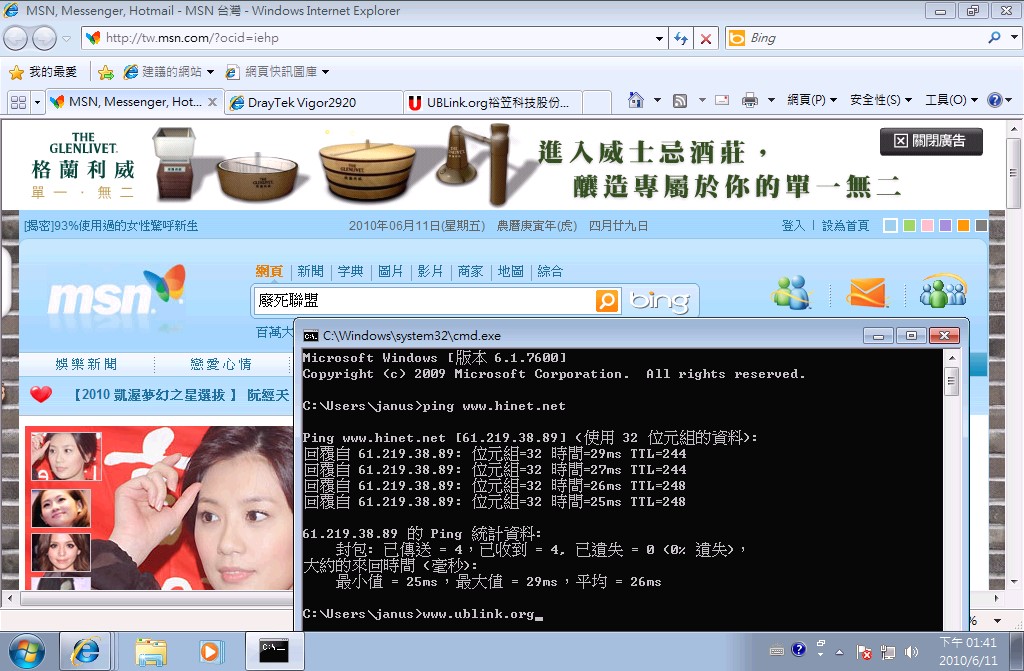Switch to the DrayTek Vigor2920 tab
Screen dimensions: 1024x671
[314, 103]
